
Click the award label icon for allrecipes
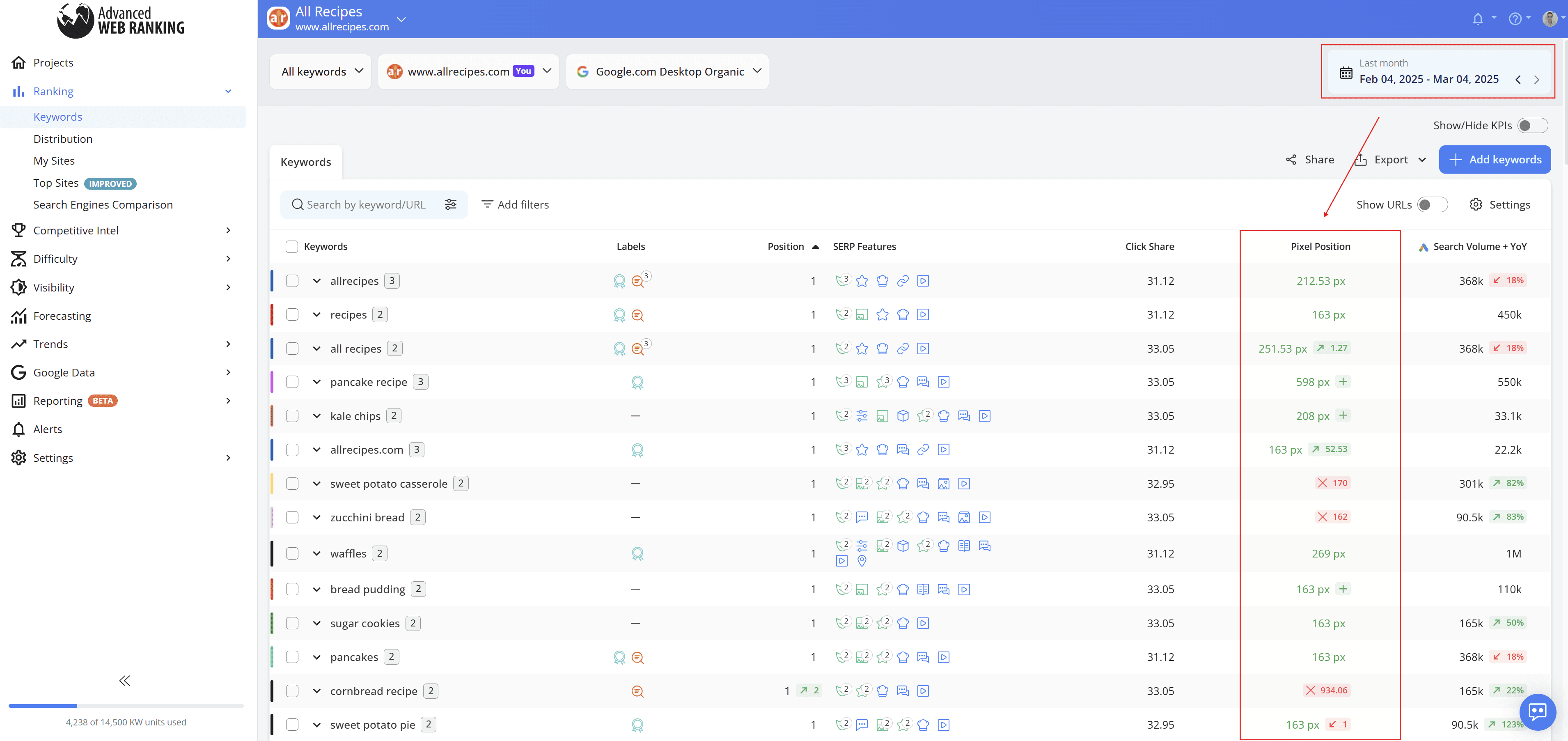(x=619, y=281)
